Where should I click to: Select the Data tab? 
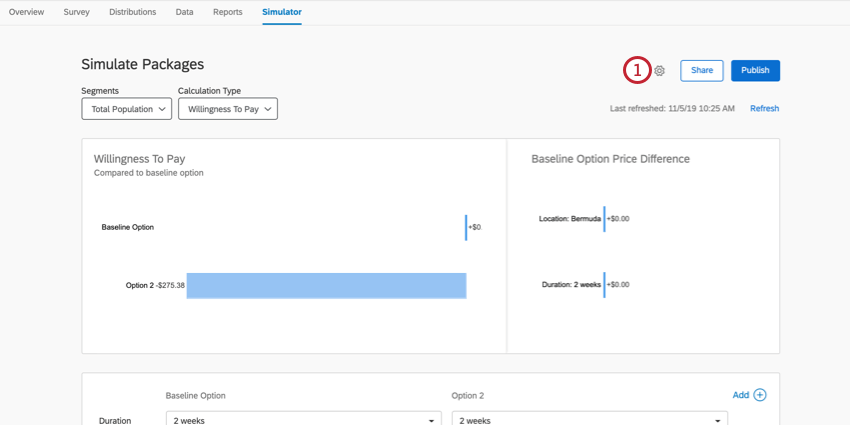coord(184,11)
